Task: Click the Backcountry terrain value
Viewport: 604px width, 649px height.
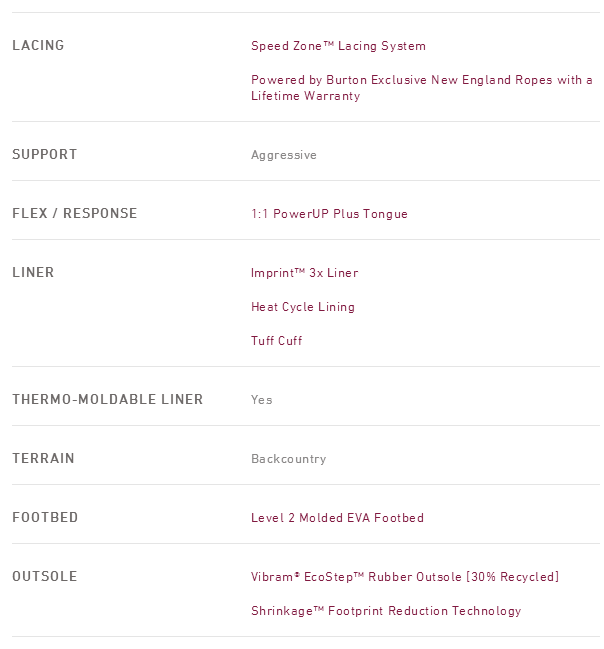Action: [x=288, y=459]
